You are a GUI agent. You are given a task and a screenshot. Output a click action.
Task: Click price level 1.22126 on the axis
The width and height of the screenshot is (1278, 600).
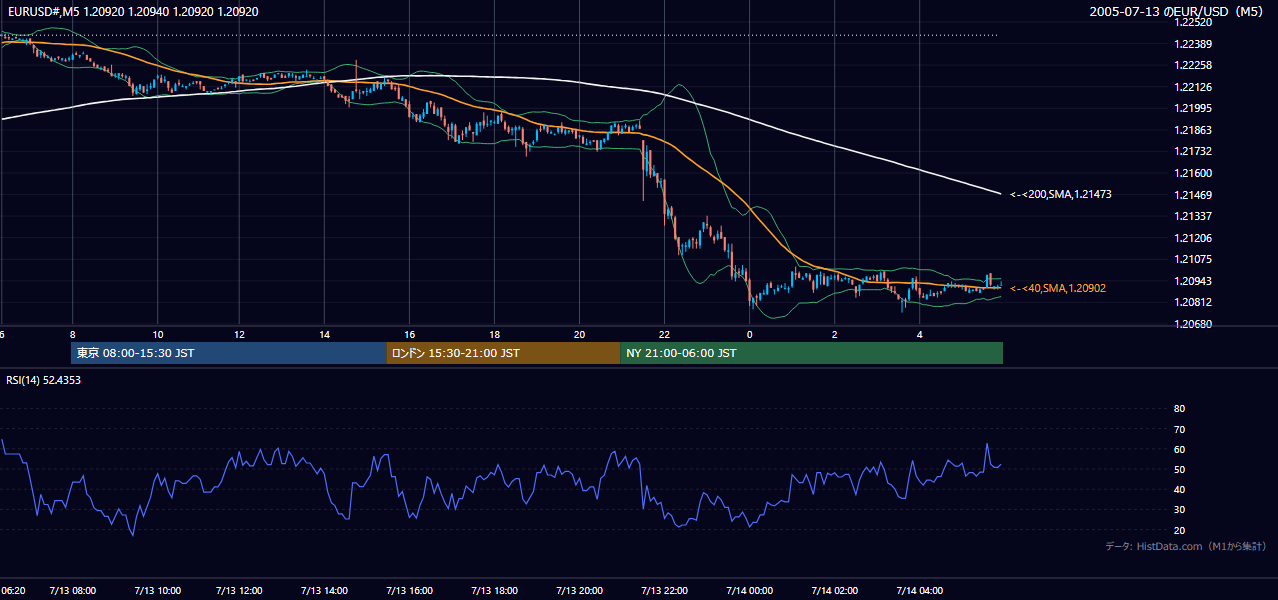1193,87
